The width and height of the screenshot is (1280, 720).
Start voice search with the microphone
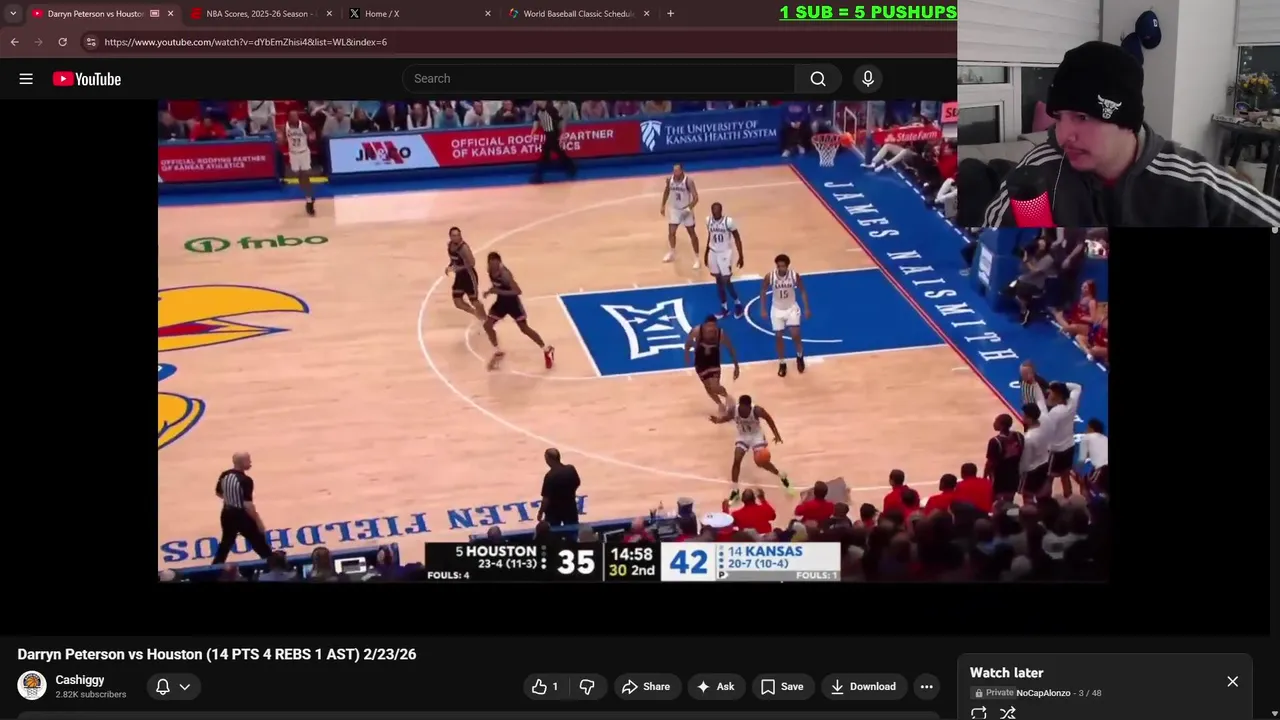868,79
